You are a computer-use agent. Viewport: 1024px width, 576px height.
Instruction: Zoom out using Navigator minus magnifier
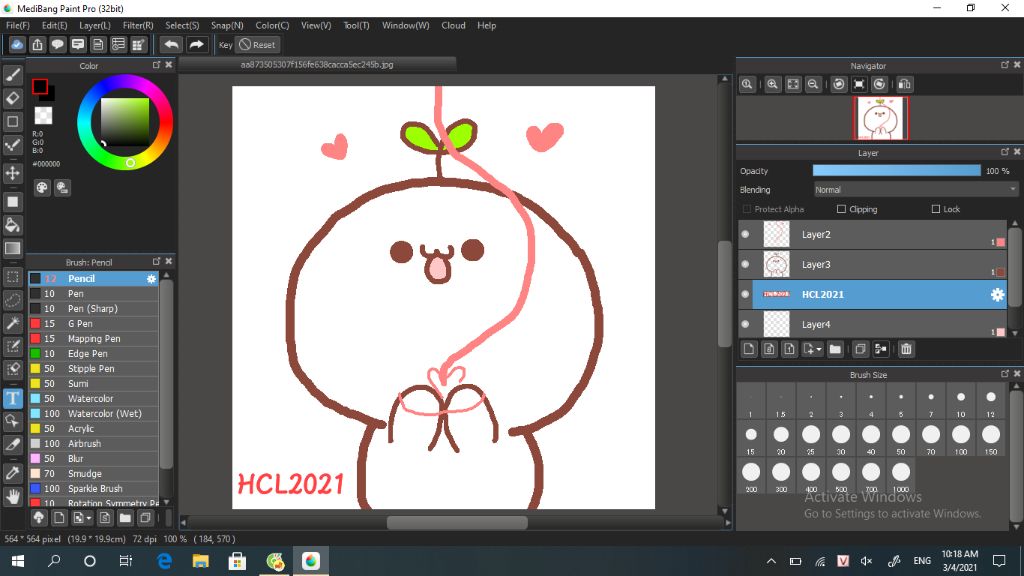813,84
